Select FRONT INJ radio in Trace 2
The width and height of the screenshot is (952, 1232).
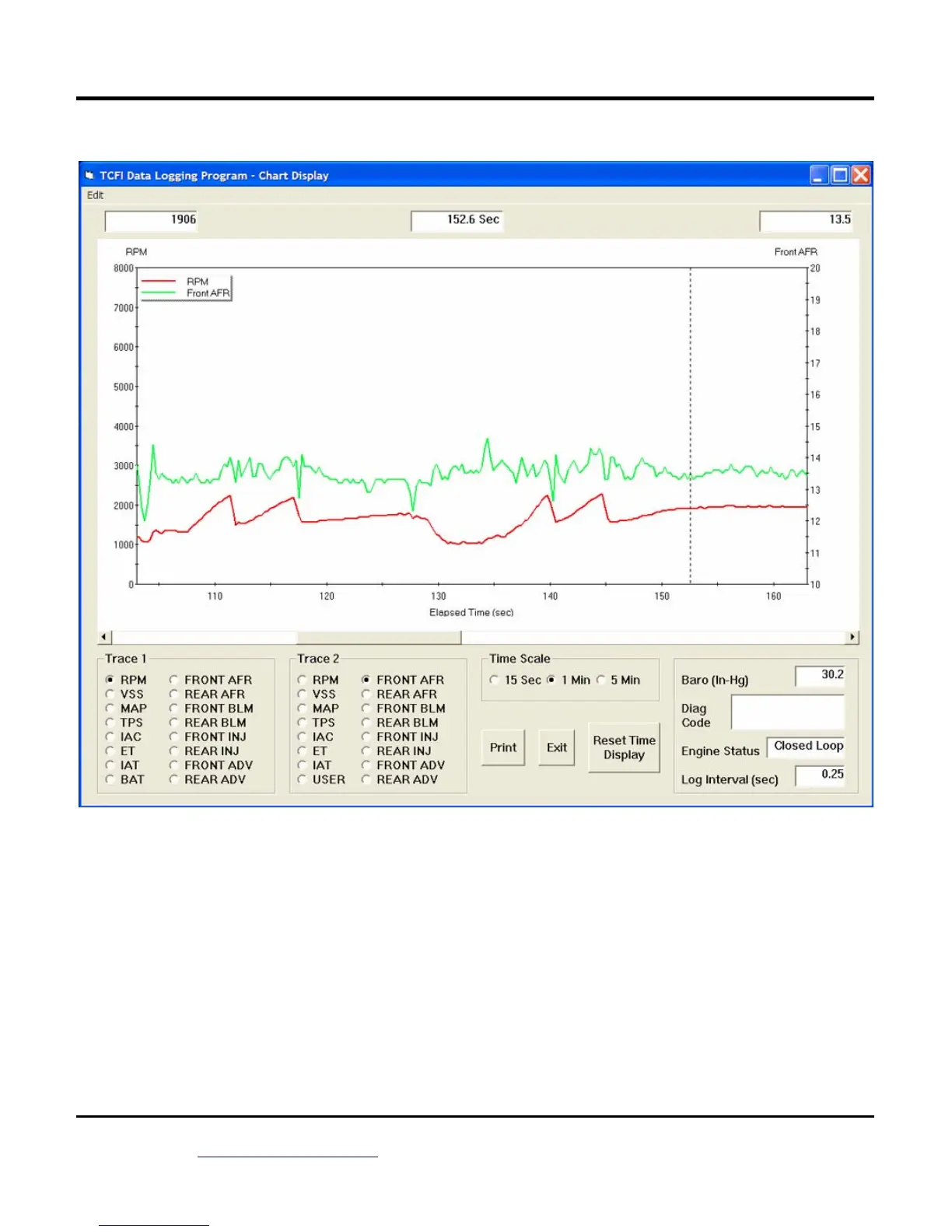coord(366,737)
